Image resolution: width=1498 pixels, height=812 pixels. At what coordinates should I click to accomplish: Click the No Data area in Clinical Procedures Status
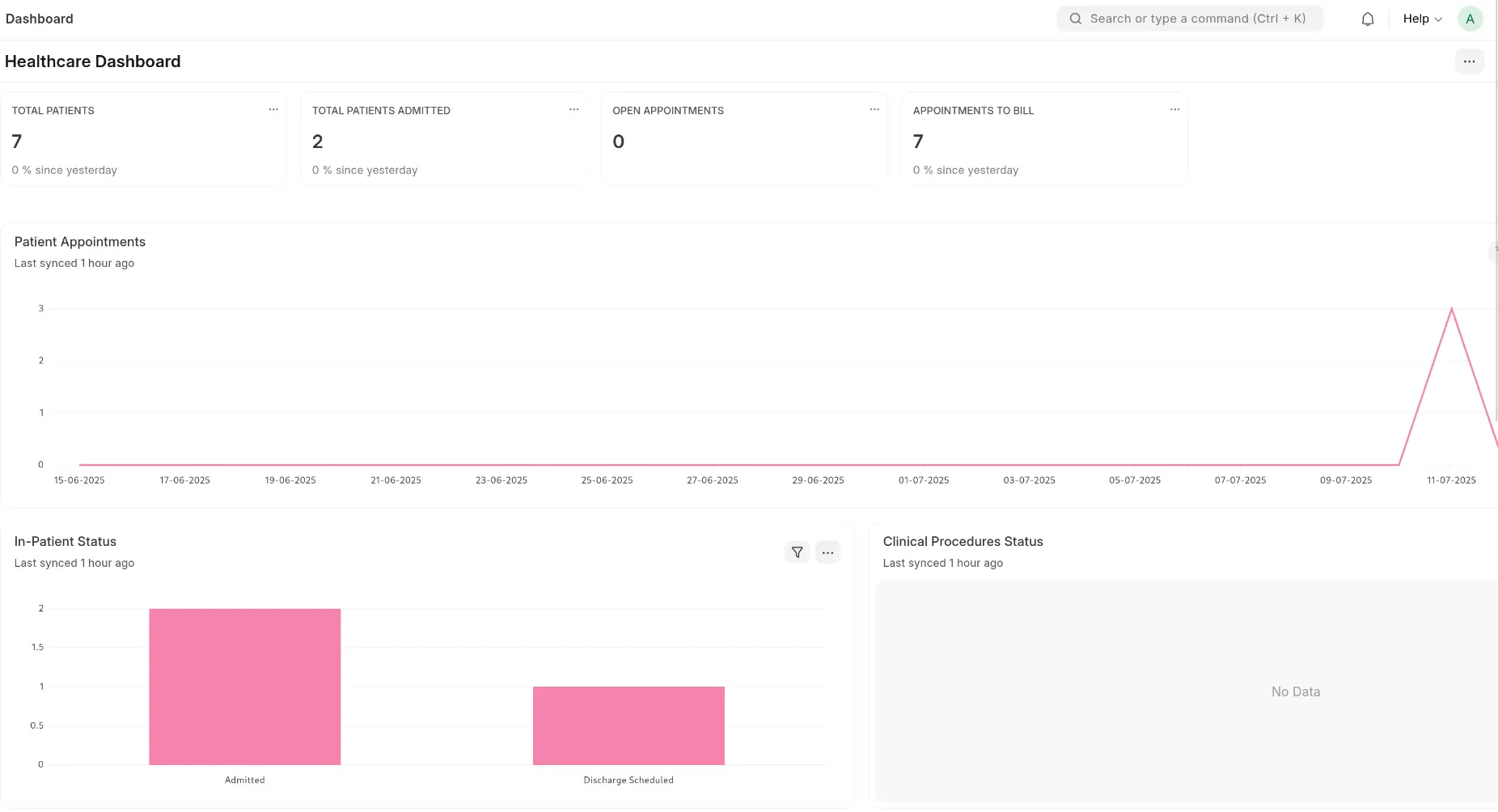click(1295, 691)
